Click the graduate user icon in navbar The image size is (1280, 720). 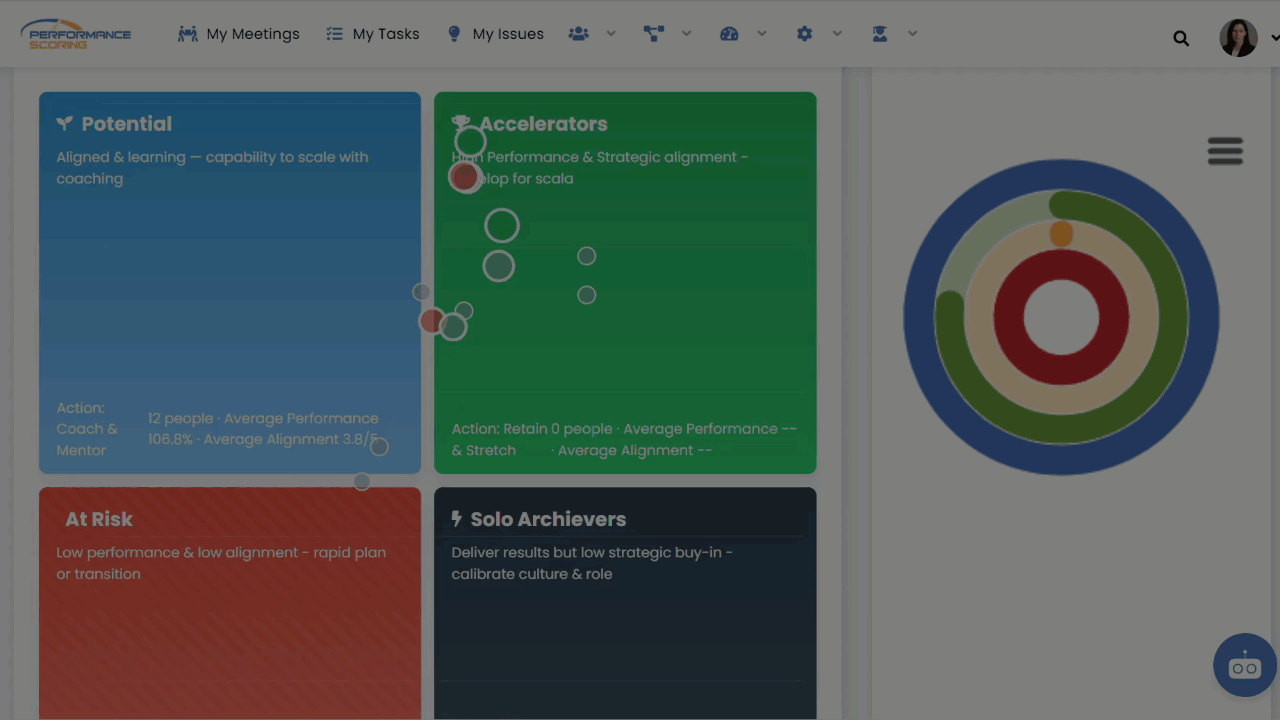coord(880,34)
